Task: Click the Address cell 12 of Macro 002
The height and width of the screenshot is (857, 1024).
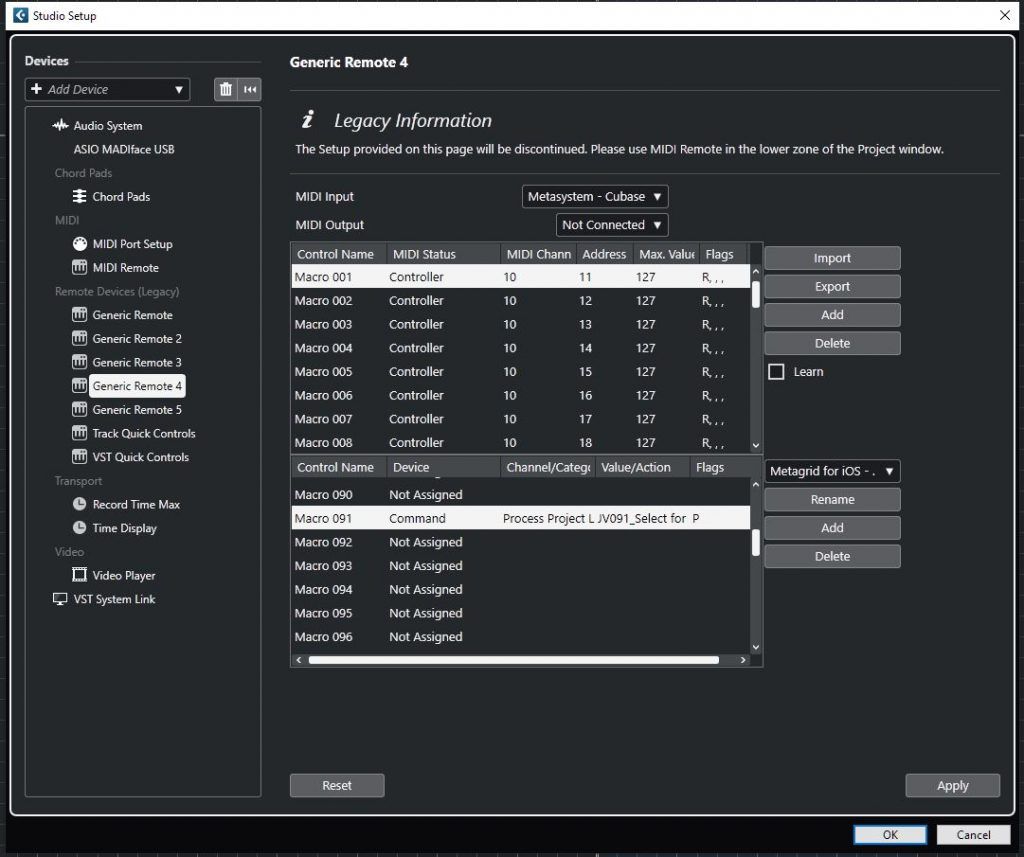Action: pos(585,300)
